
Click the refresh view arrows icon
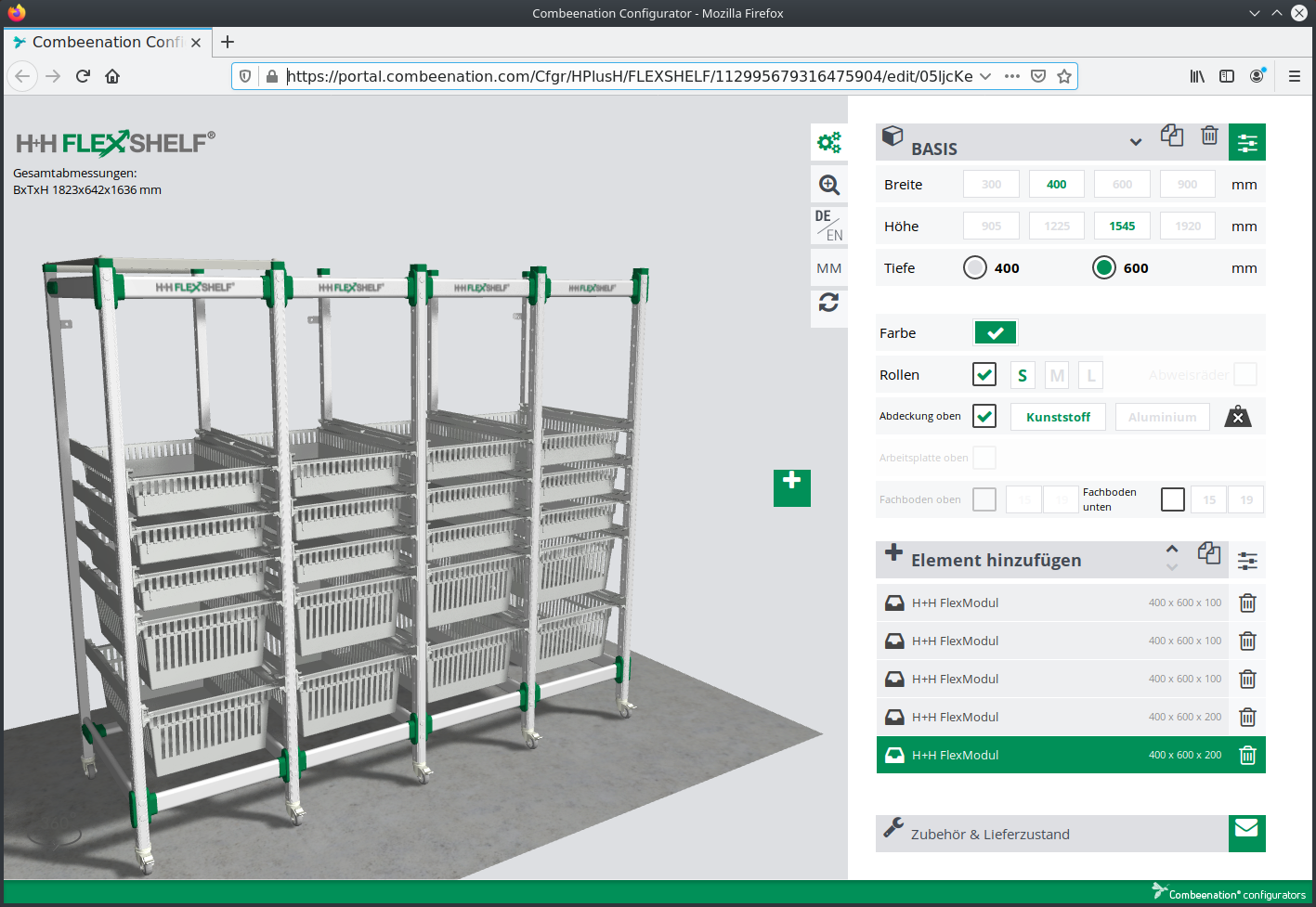(829, 303)
